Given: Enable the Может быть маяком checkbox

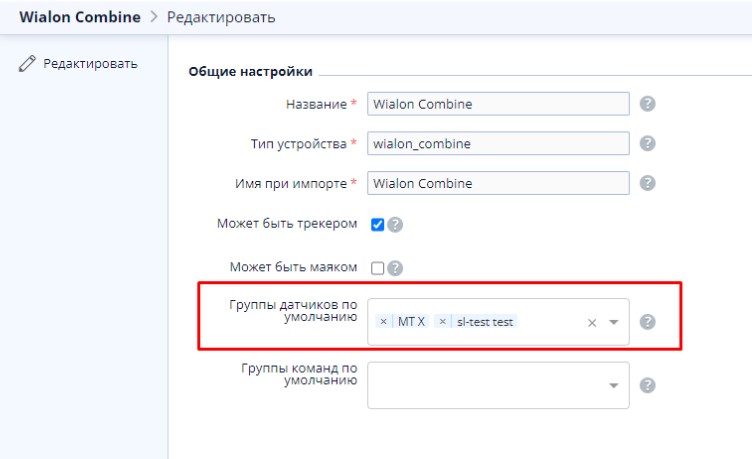Looking at the screenshot, I should [x=377, y=268].
